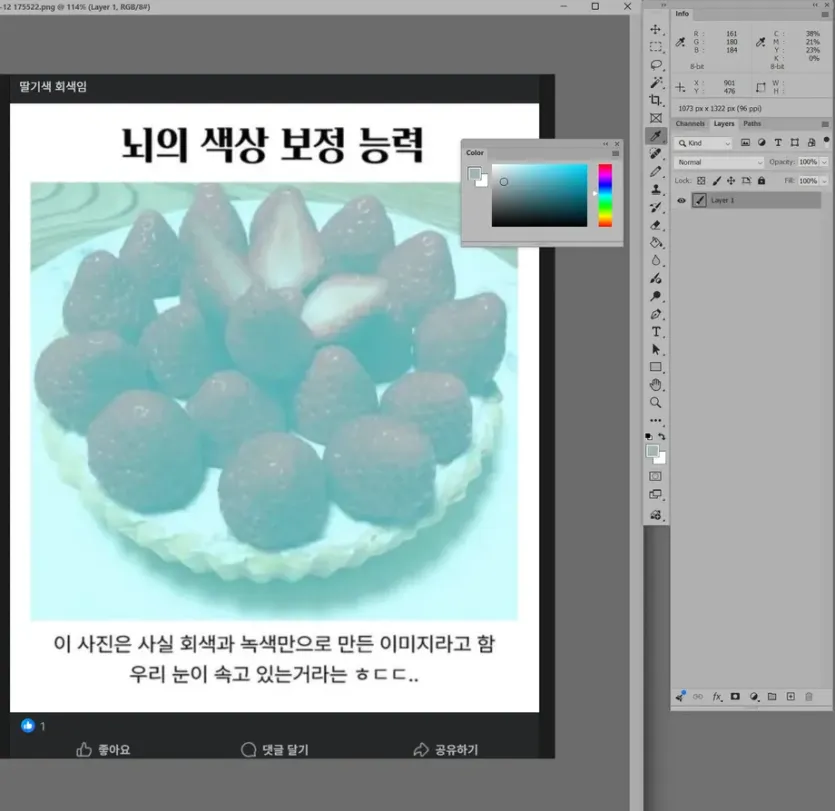Viewport: 835px width, 811px height.
Task: Select the Crop tool
Action: (x=656, y=100)
